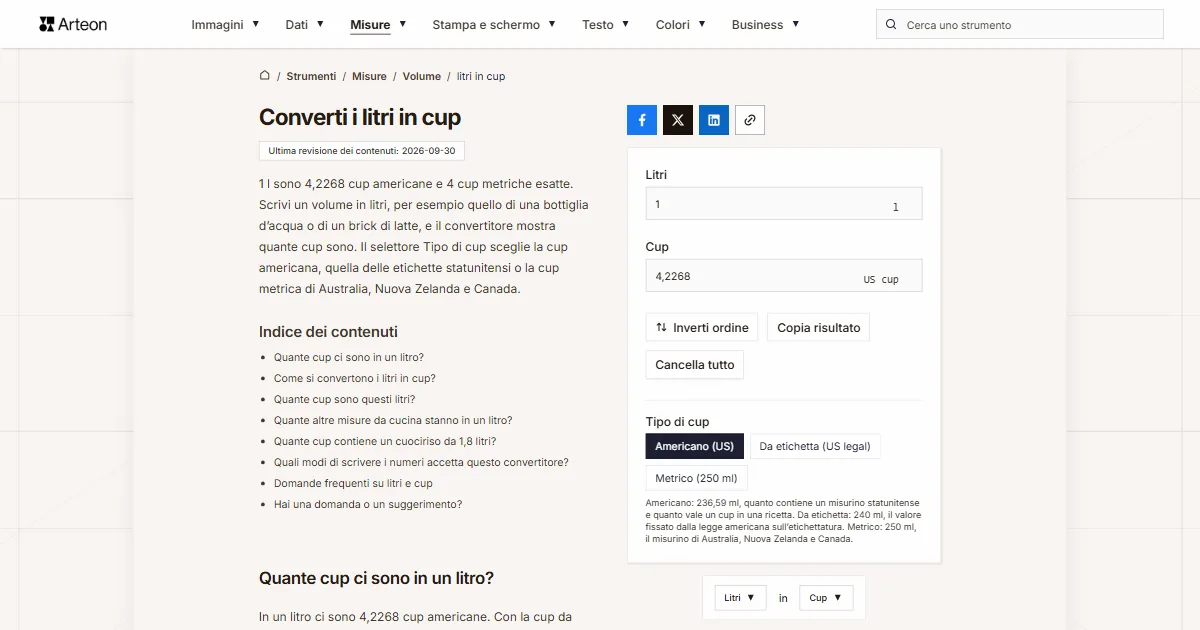Click the 'Tipo di cup' label
The width and height of the screenshot is (1200, 630).
677,422
